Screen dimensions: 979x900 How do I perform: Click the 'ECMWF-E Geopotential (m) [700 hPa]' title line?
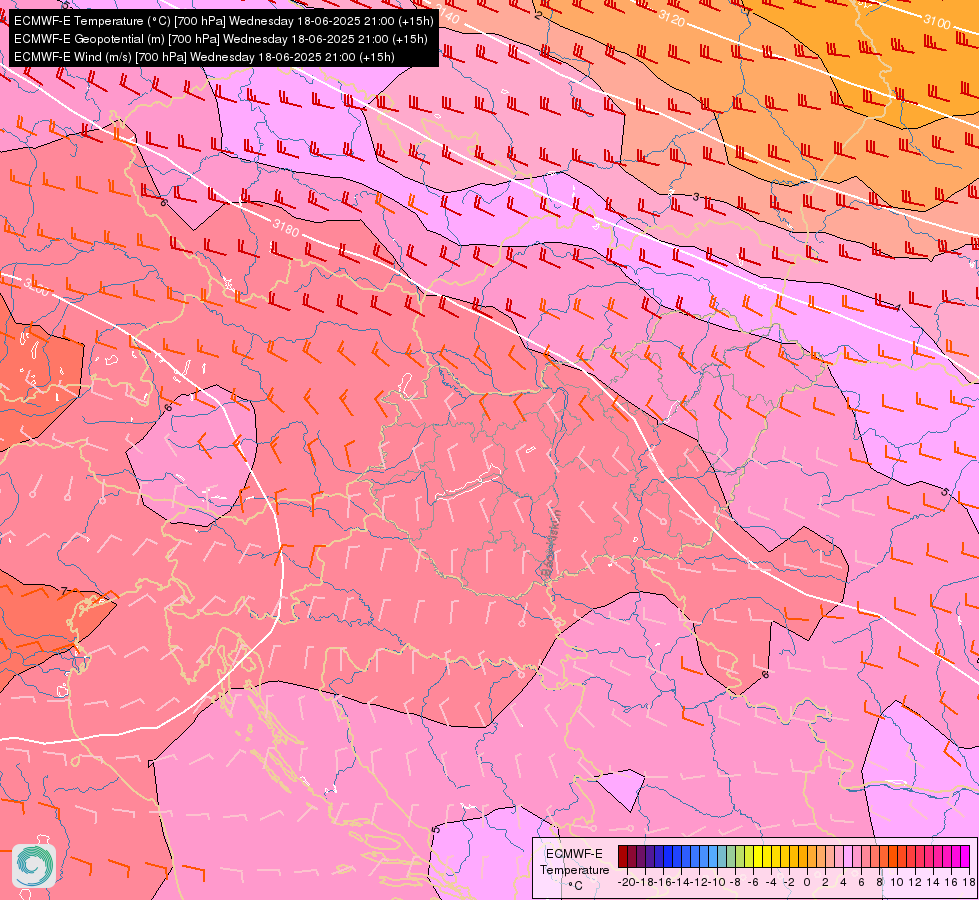pyautogui.click(x=220, y=39)
